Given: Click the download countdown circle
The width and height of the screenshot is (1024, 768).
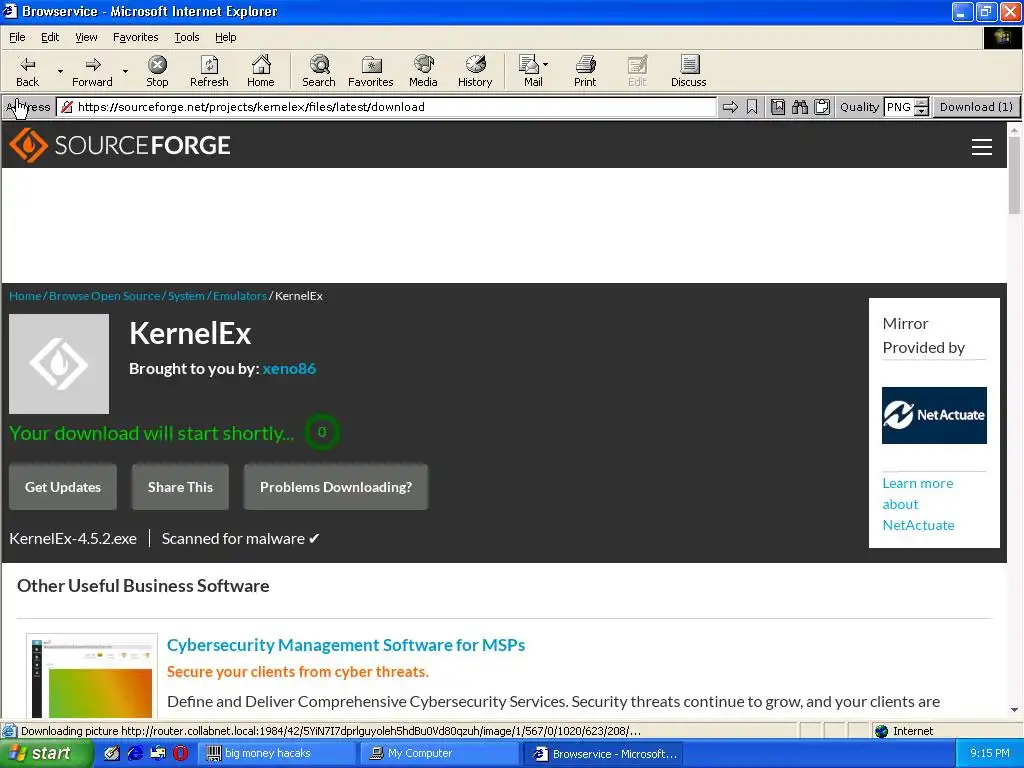Looking at the screenshot, I should click(x=322, y=432).
